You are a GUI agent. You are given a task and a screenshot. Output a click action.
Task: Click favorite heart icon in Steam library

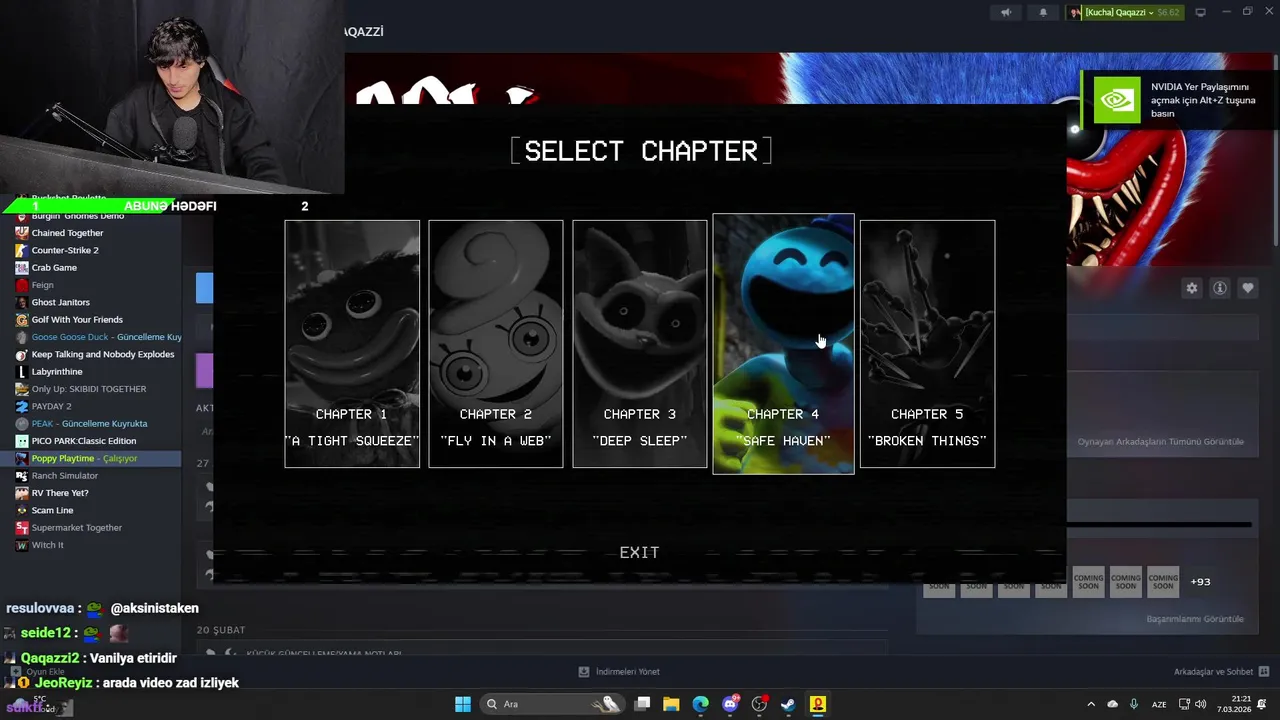(1248, 288)
